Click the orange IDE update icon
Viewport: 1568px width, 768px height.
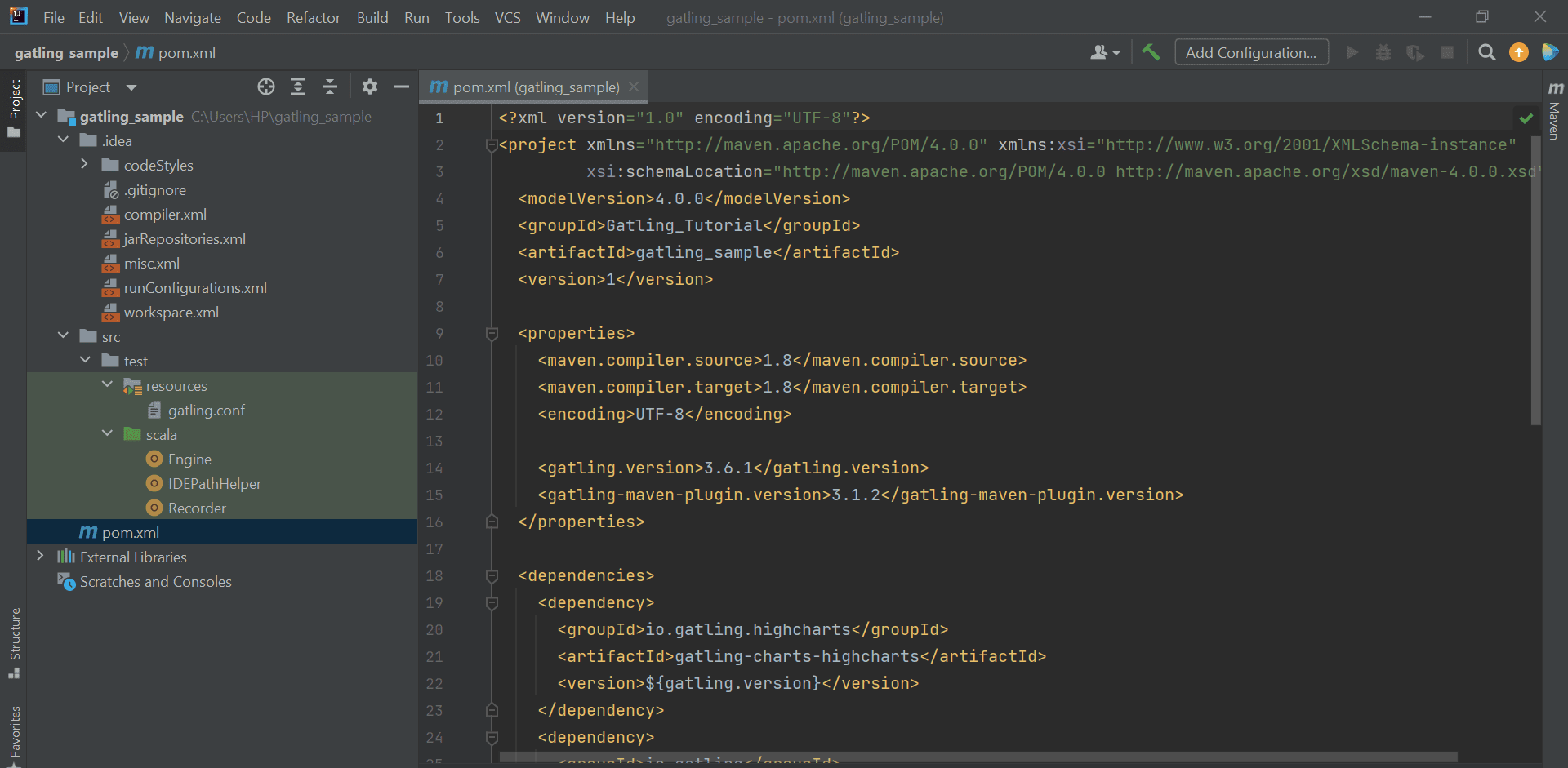coord(1518,52)
